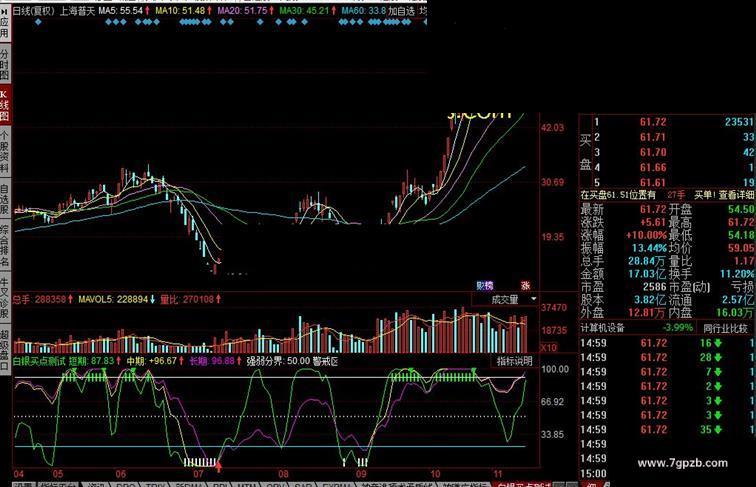Click the 涨幅 +10.00% value

pos(646,235)
